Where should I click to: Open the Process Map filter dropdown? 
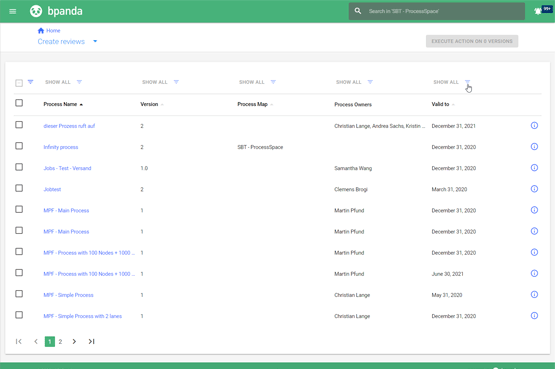(x=273, y=82)
